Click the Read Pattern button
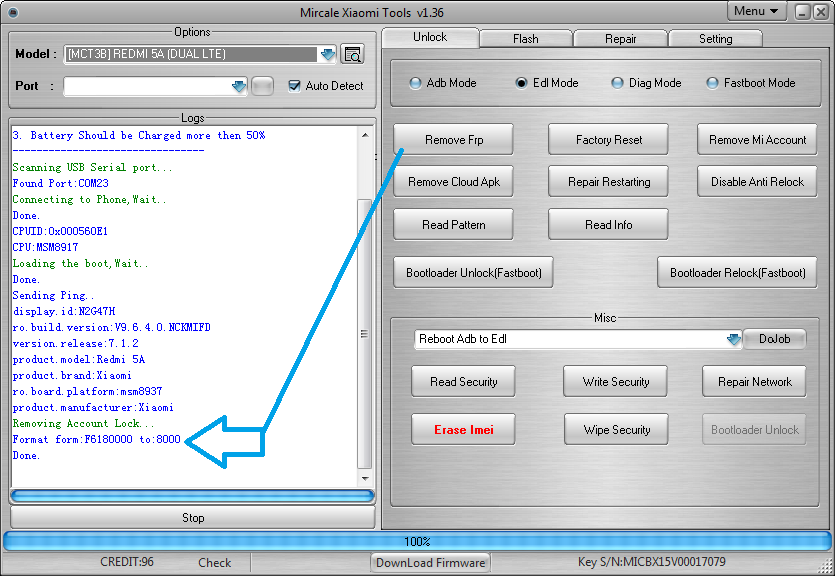835x576 pixels. tap(454, 225)
